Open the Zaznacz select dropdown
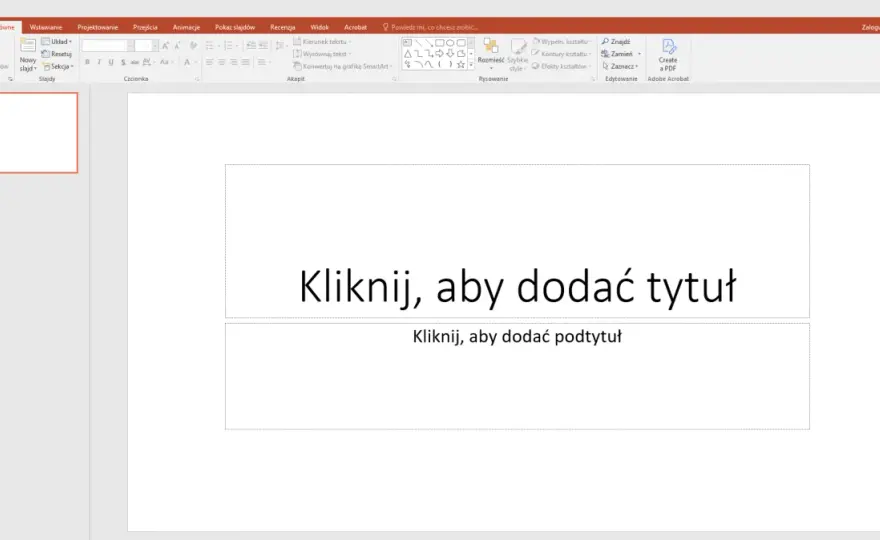This screenshot has width=880, height=540. [x=620, y=66]
